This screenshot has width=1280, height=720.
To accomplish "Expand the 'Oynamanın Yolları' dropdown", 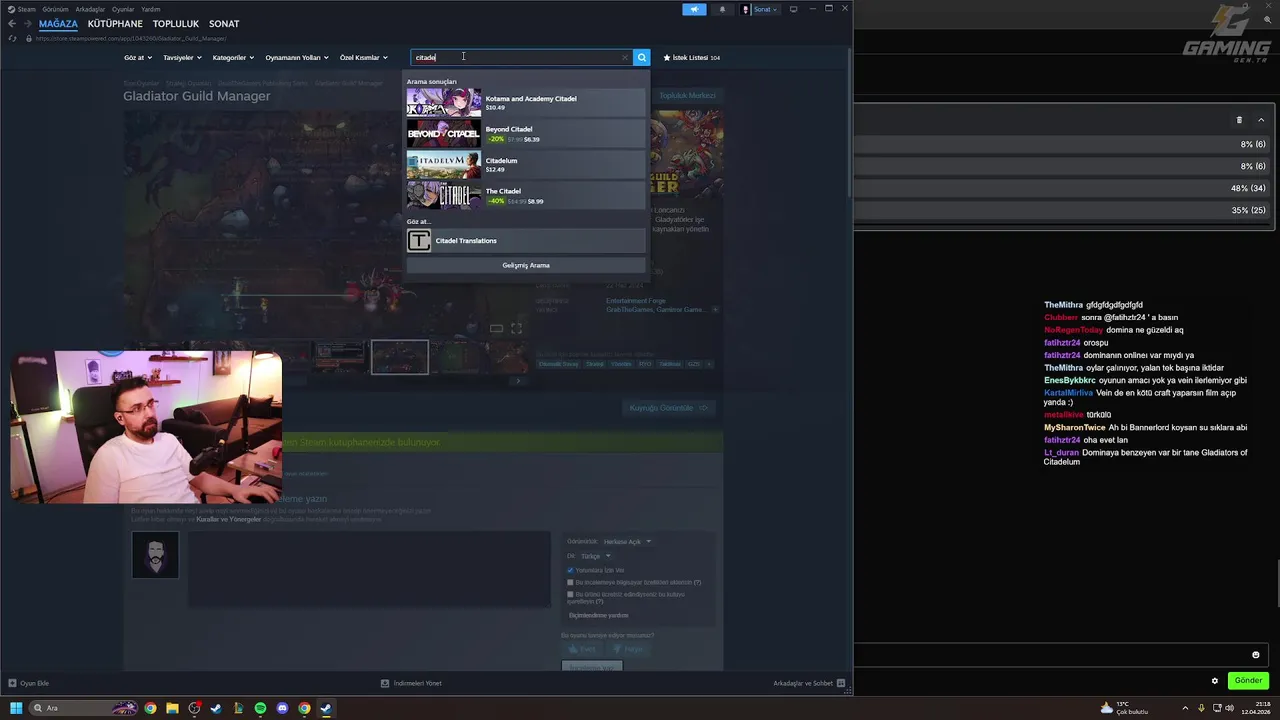I will (x=297, y=57).
